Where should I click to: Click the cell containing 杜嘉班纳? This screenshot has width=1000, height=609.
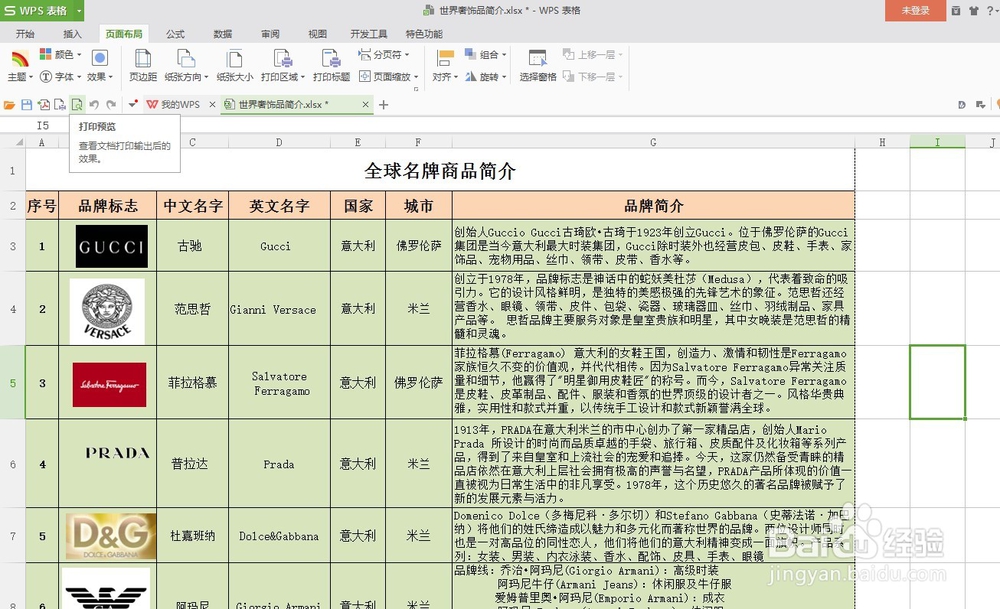[193, 536]
